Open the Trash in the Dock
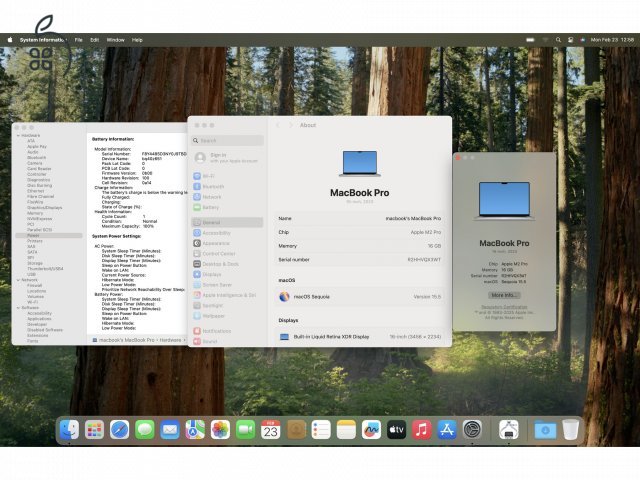 pos(570,430)
